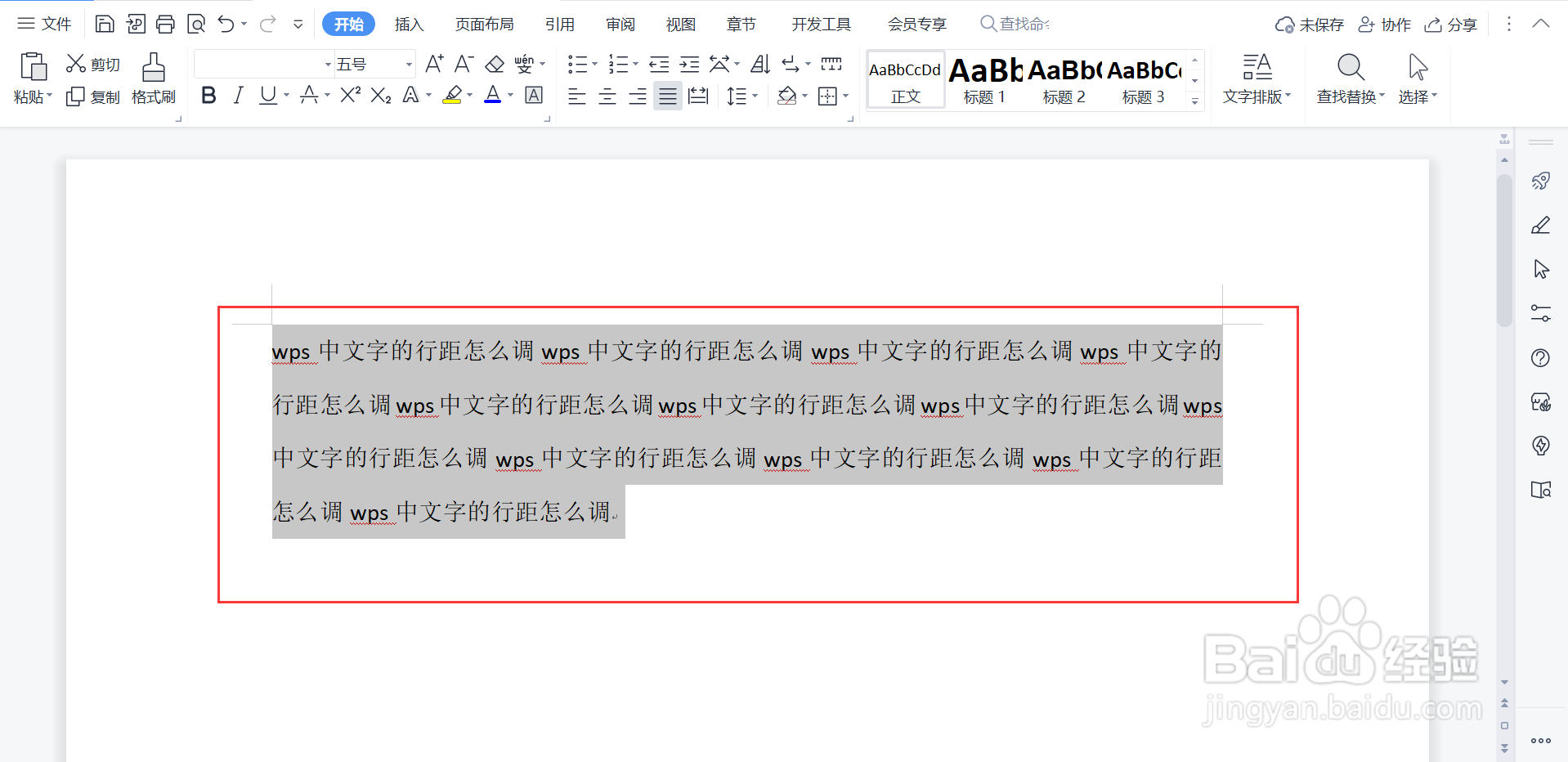Screen dimensions: 1568x762
Task: Click the Redo arrow icon
Action: coord(267,24)
